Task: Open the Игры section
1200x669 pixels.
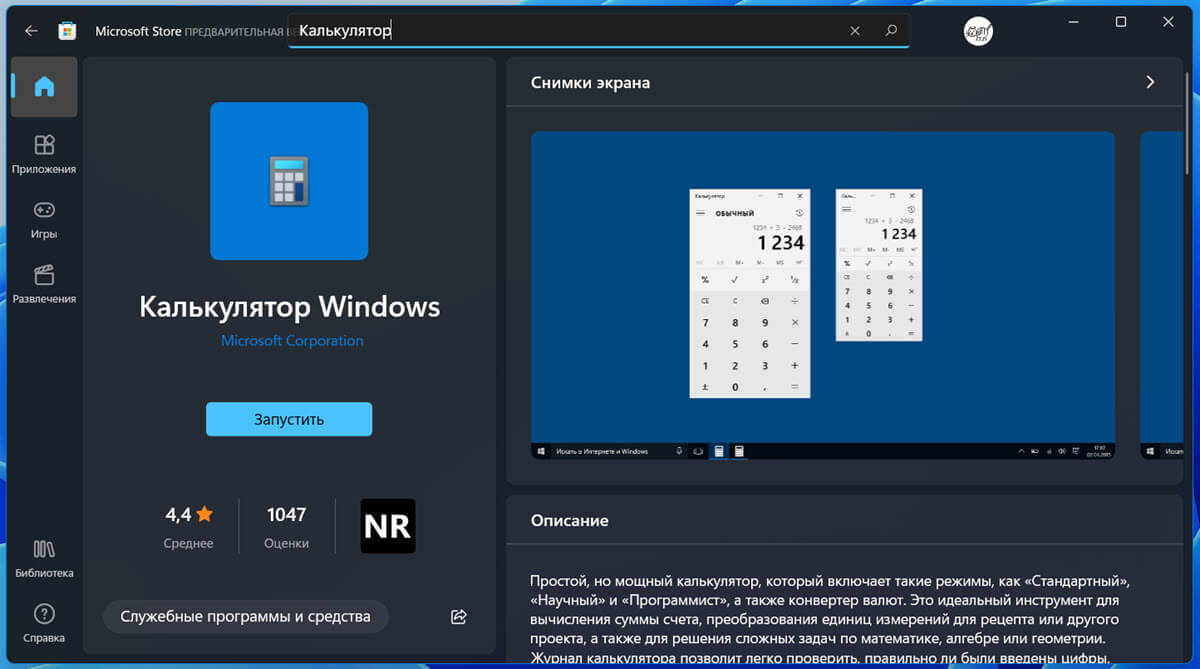Action: click(x=44, y=219)
